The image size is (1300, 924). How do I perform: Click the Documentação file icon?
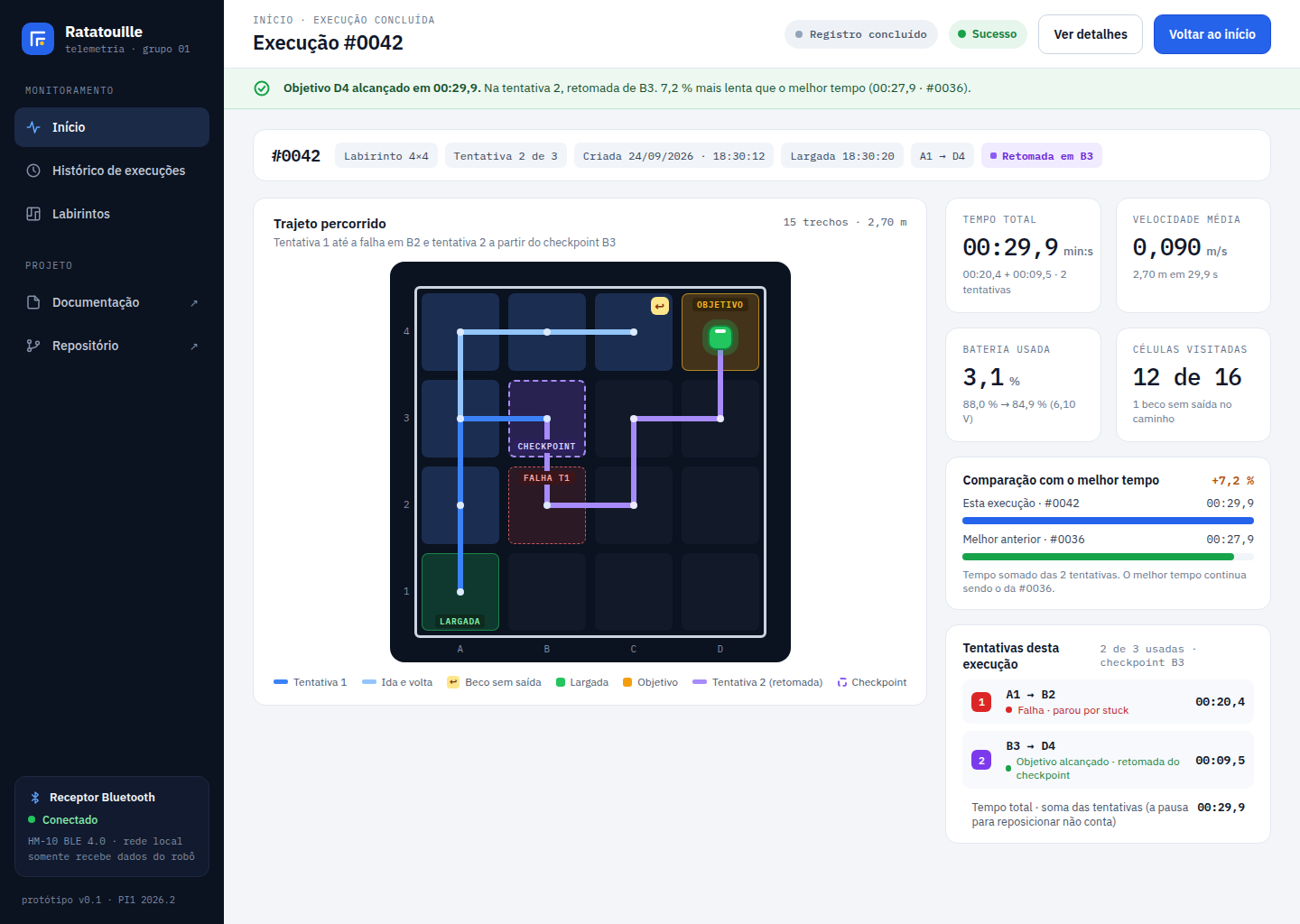33,302
